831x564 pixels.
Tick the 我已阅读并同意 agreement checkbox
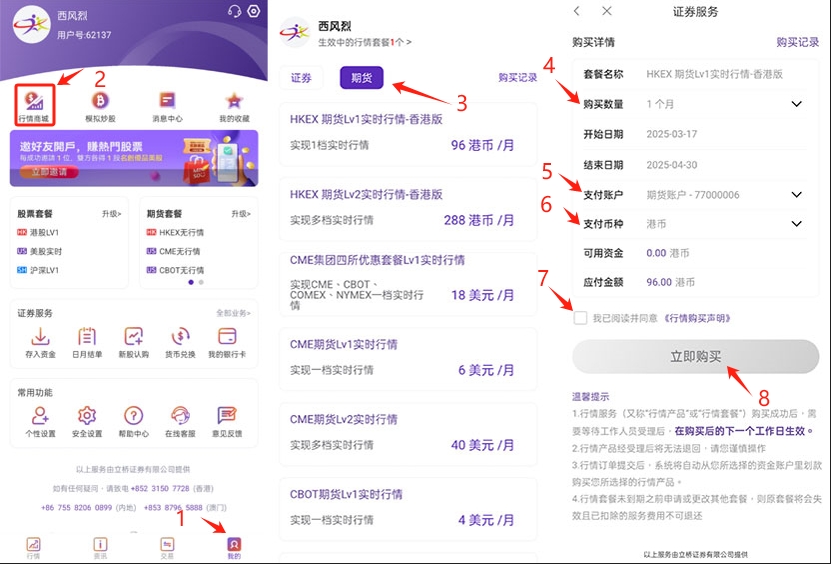[x=580, y=318]
